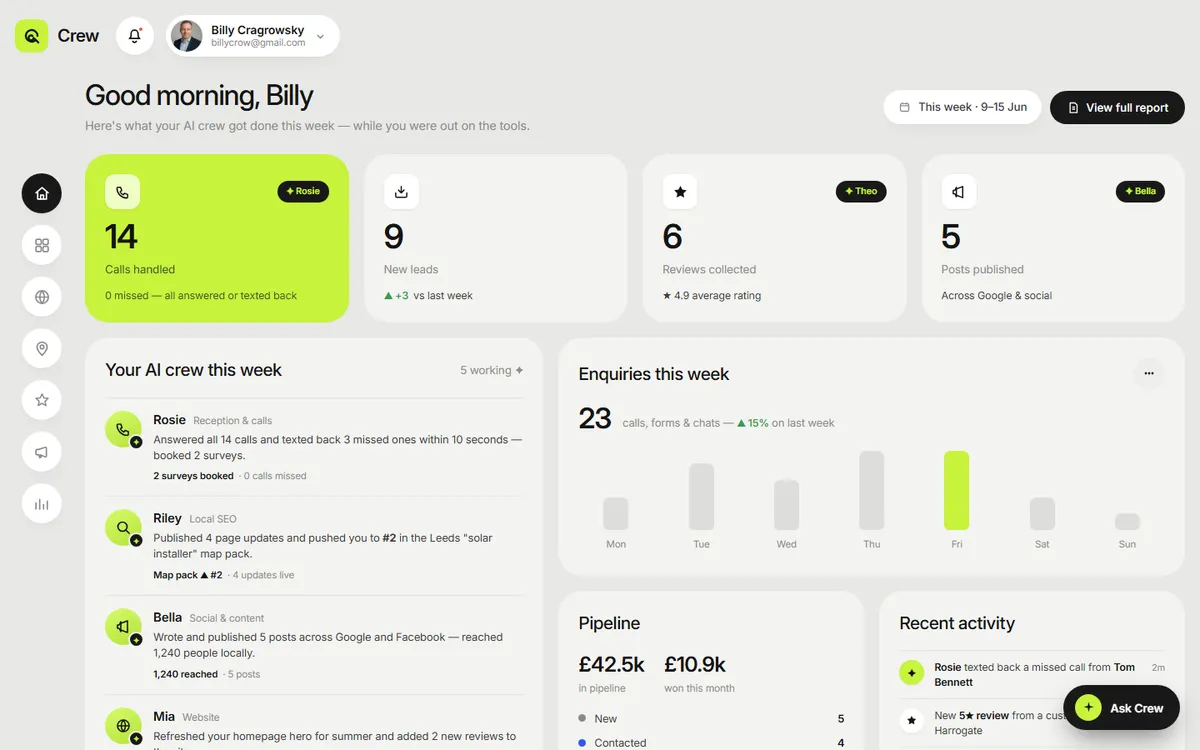Screen dimensions: 1200x750
Task: Open the Riley Local SEO row
Action: coord(314,546)
